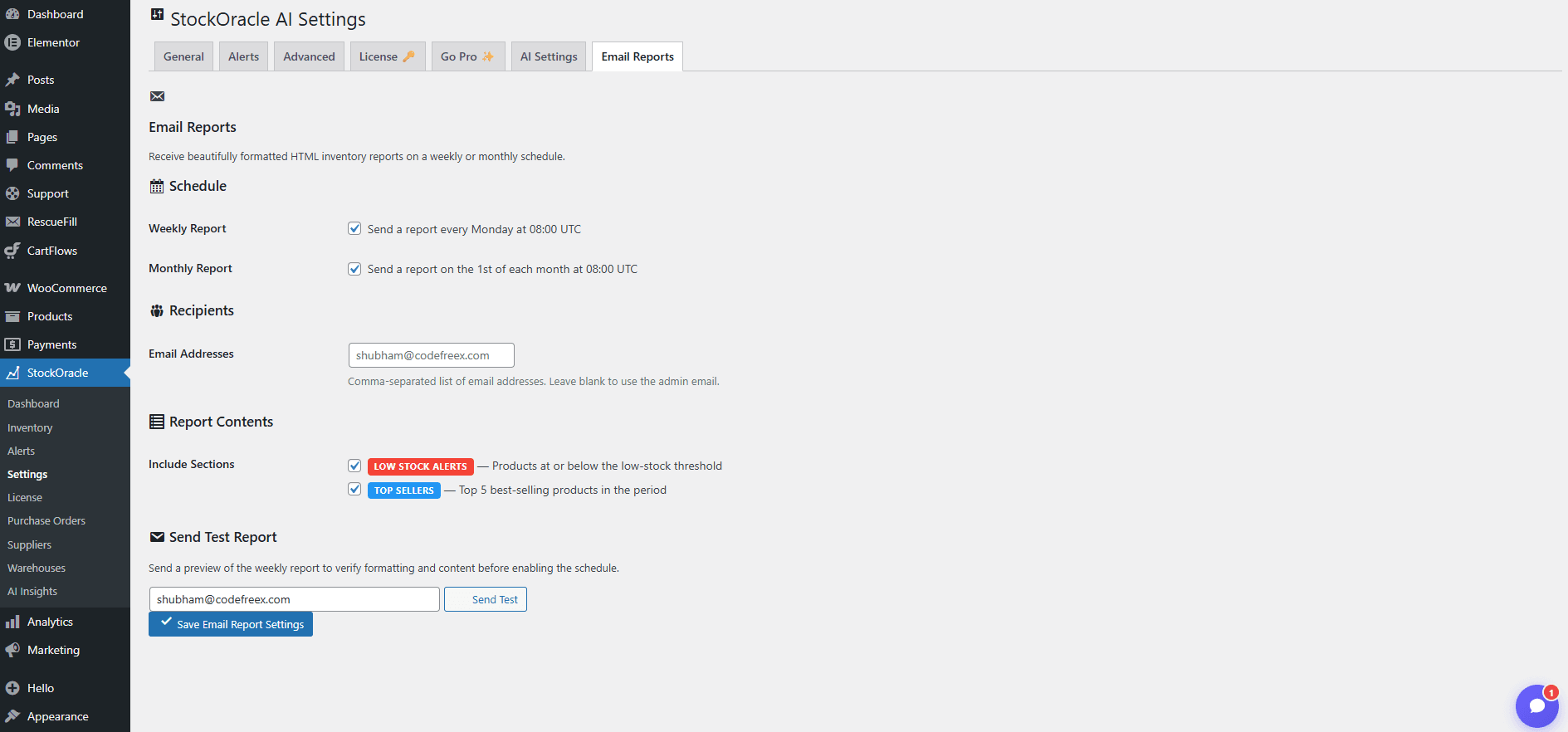The image size is (1568, 732).
Task: Open the Purchase Orders submenu link
Action: coord(46,520)
